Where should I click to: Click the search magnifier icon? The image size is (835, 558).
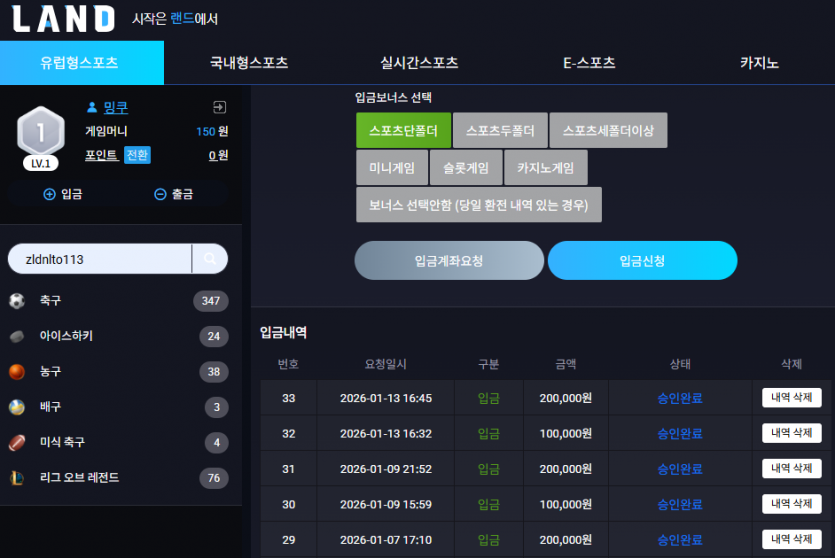210,259
